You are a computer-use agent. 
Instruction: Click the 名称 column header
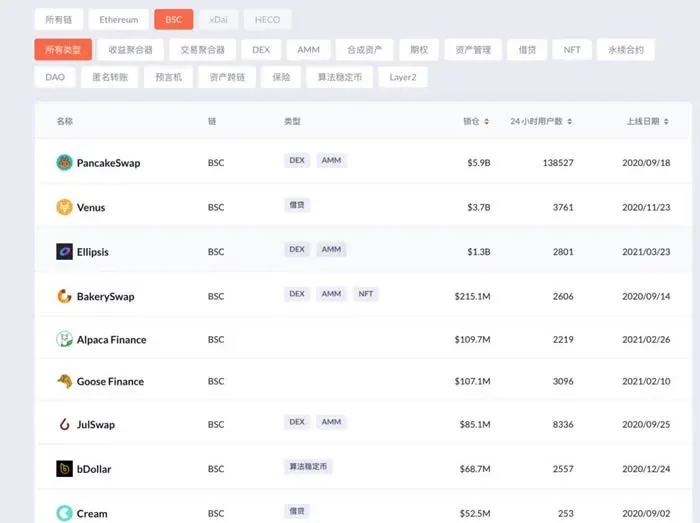tap(65, 121)
